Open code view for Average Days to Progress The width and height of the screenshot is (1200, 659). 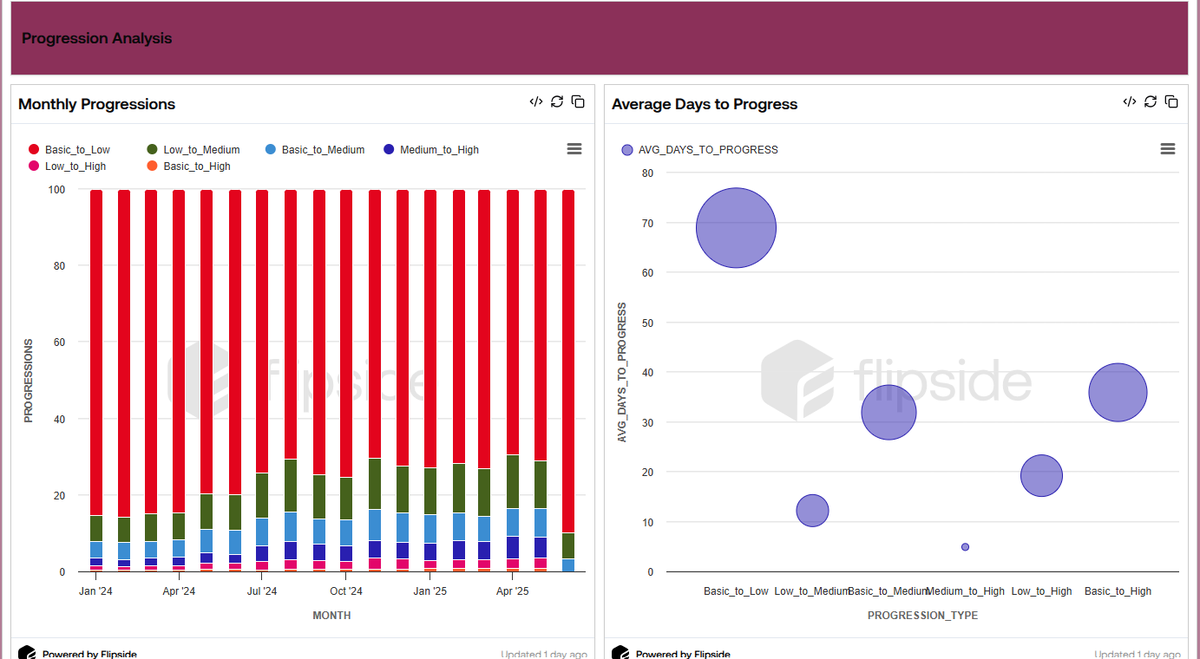coord(1129,102)
